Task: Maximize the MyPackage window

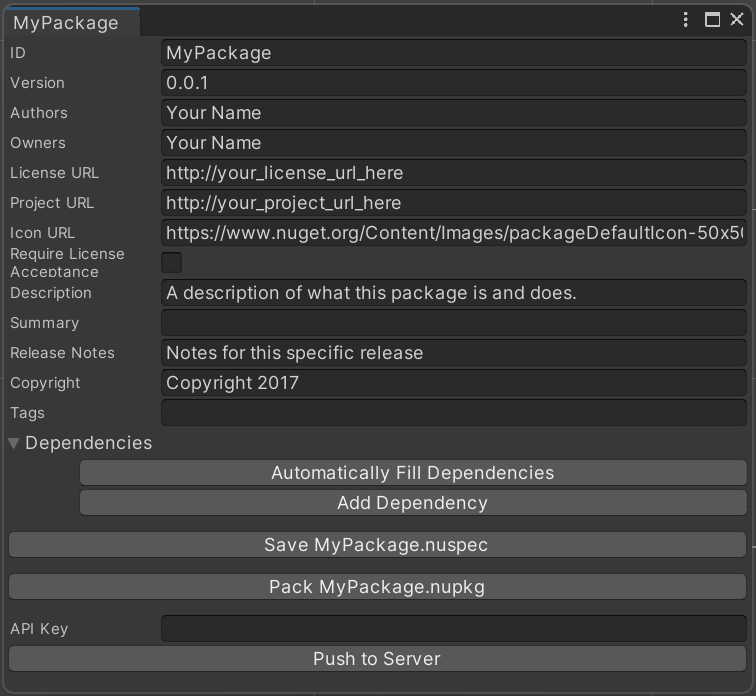Action: click(x=712, y=20)
